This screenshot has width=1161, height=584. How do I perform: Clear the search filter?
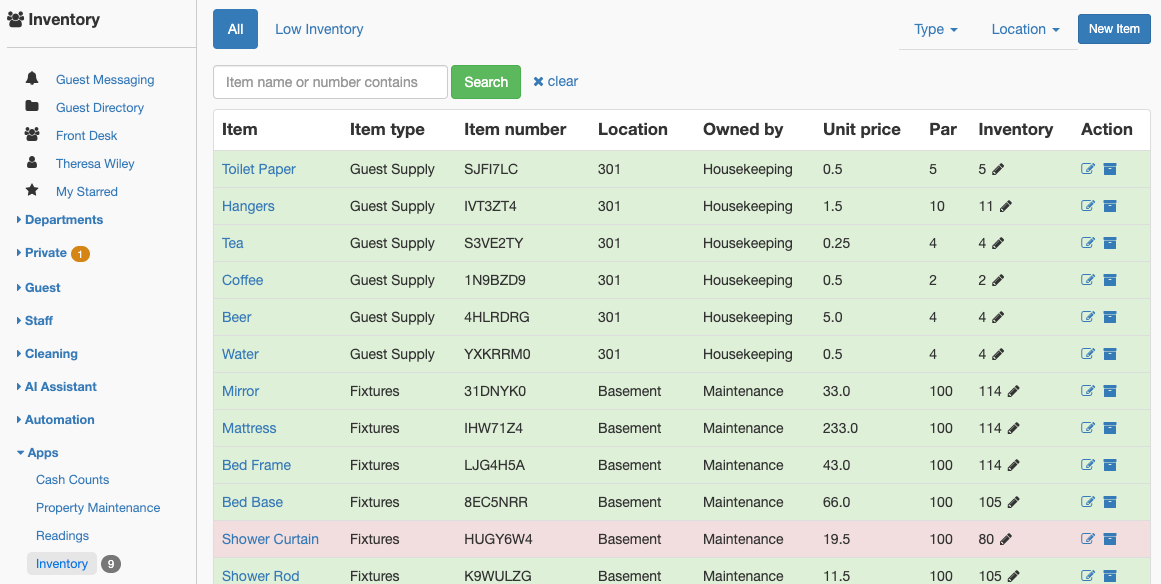[555, 81]
